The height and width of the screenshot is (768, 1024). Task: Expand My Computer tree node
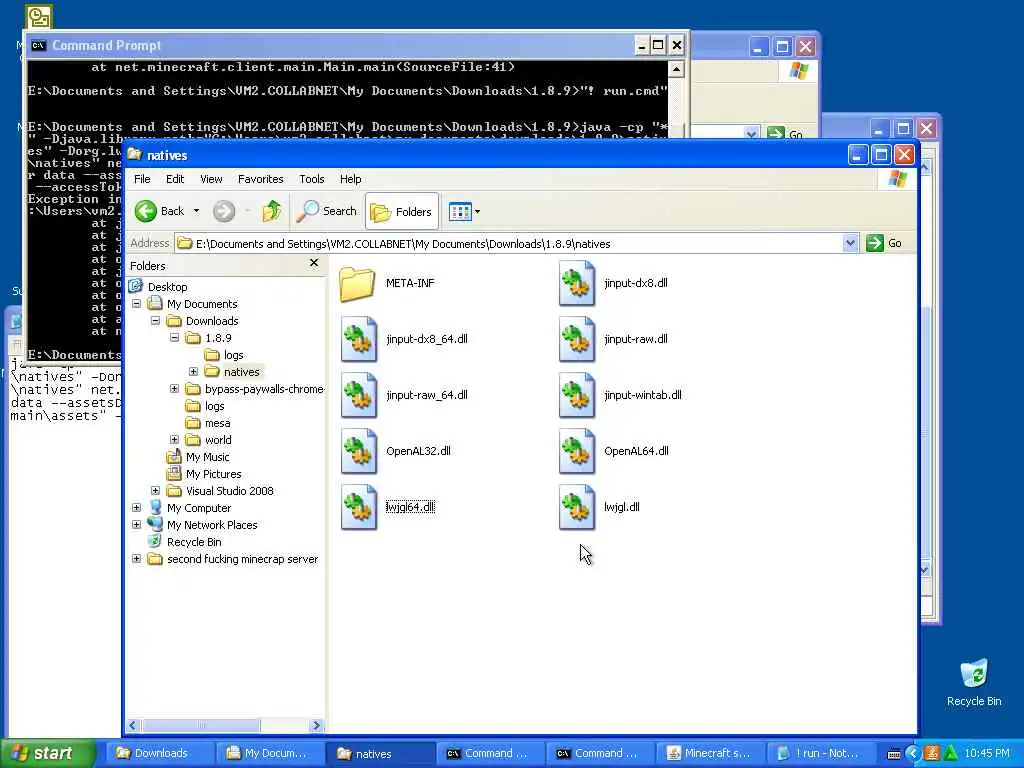click(x=136, y=507)
